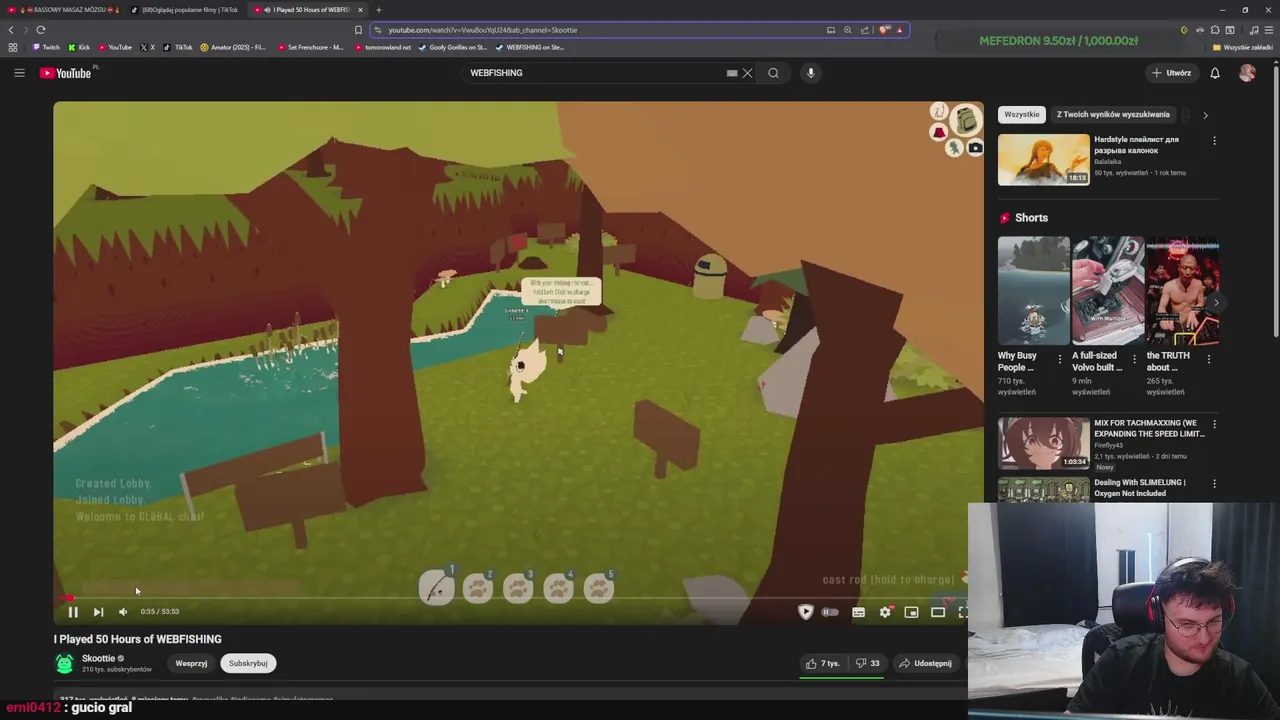Click the Brave shields icon in address bar
Viewport: 1280px width, 720px height.
click(884, 30)
